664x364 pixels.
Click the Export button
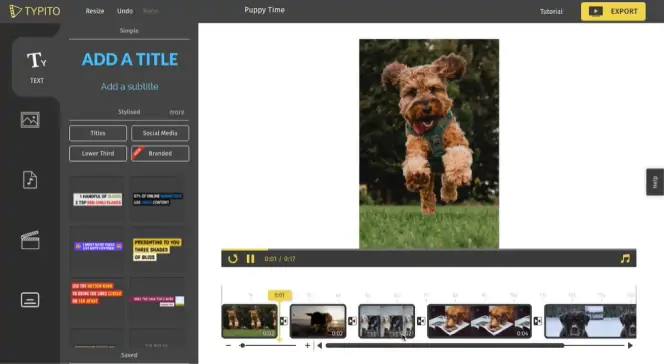coord(613,11)
